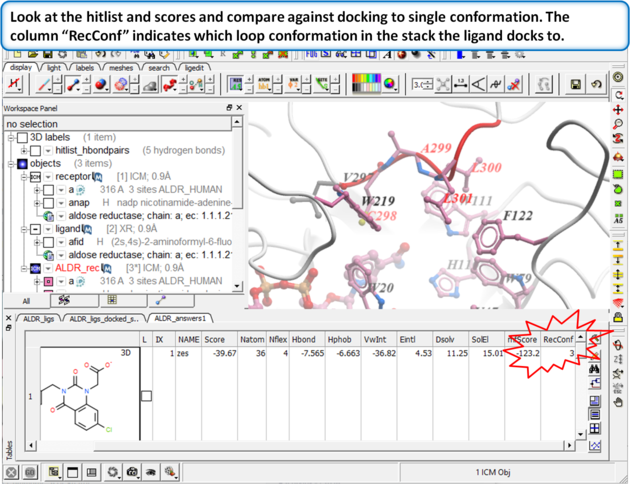
Task: Click the All selection filter button
Action: pos(26,299)
